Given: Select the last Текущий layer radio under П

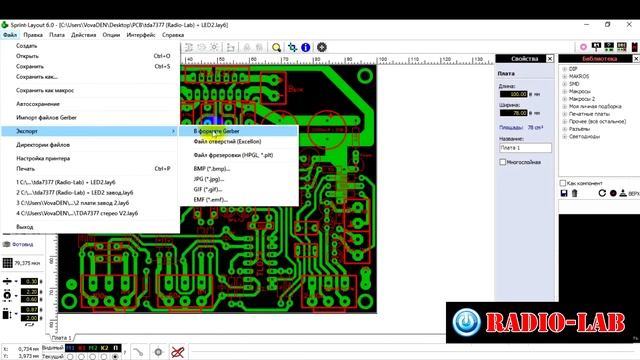Looking at the screenshot, I should (116, 357).
